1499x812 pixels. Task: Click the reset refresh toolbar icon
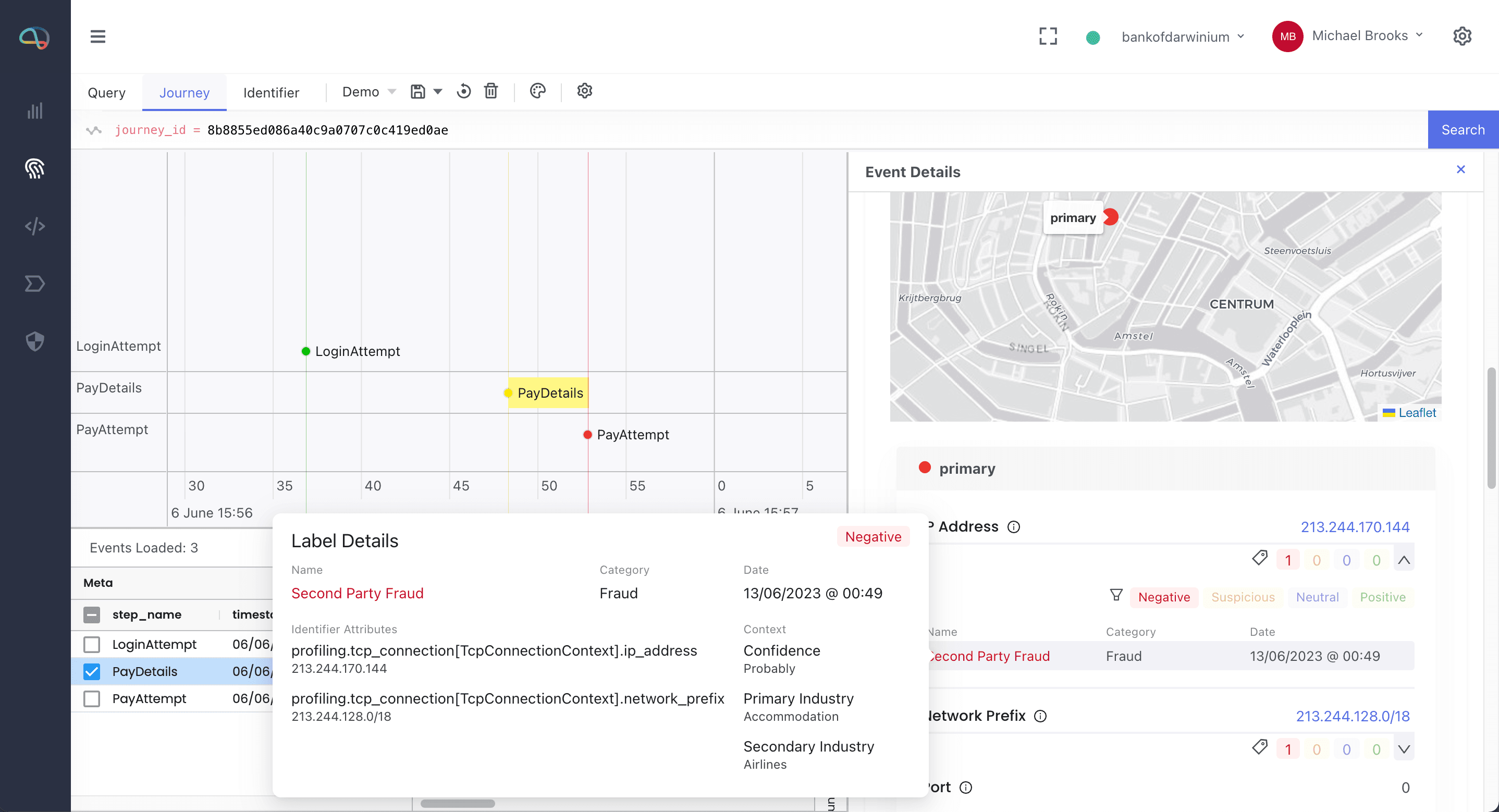tap(463, 91)
